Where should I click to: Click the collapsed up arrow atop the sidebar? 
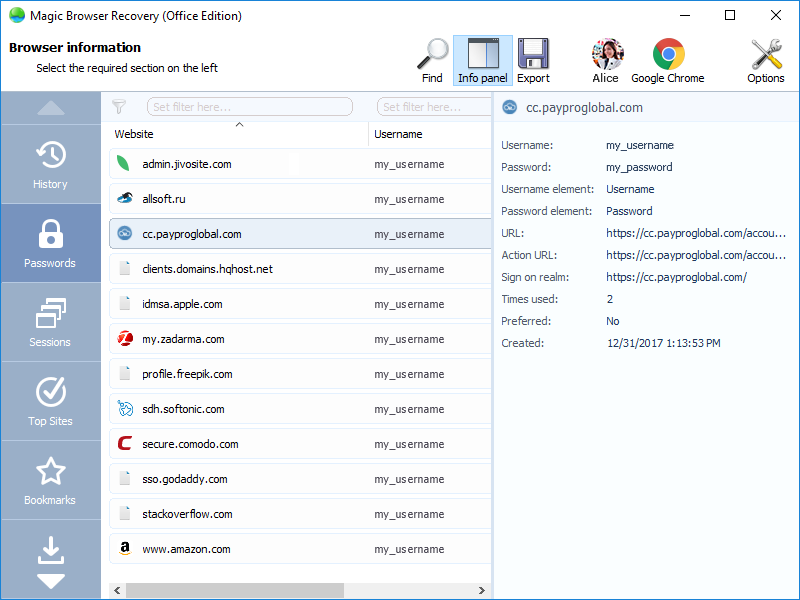[50, 108]
